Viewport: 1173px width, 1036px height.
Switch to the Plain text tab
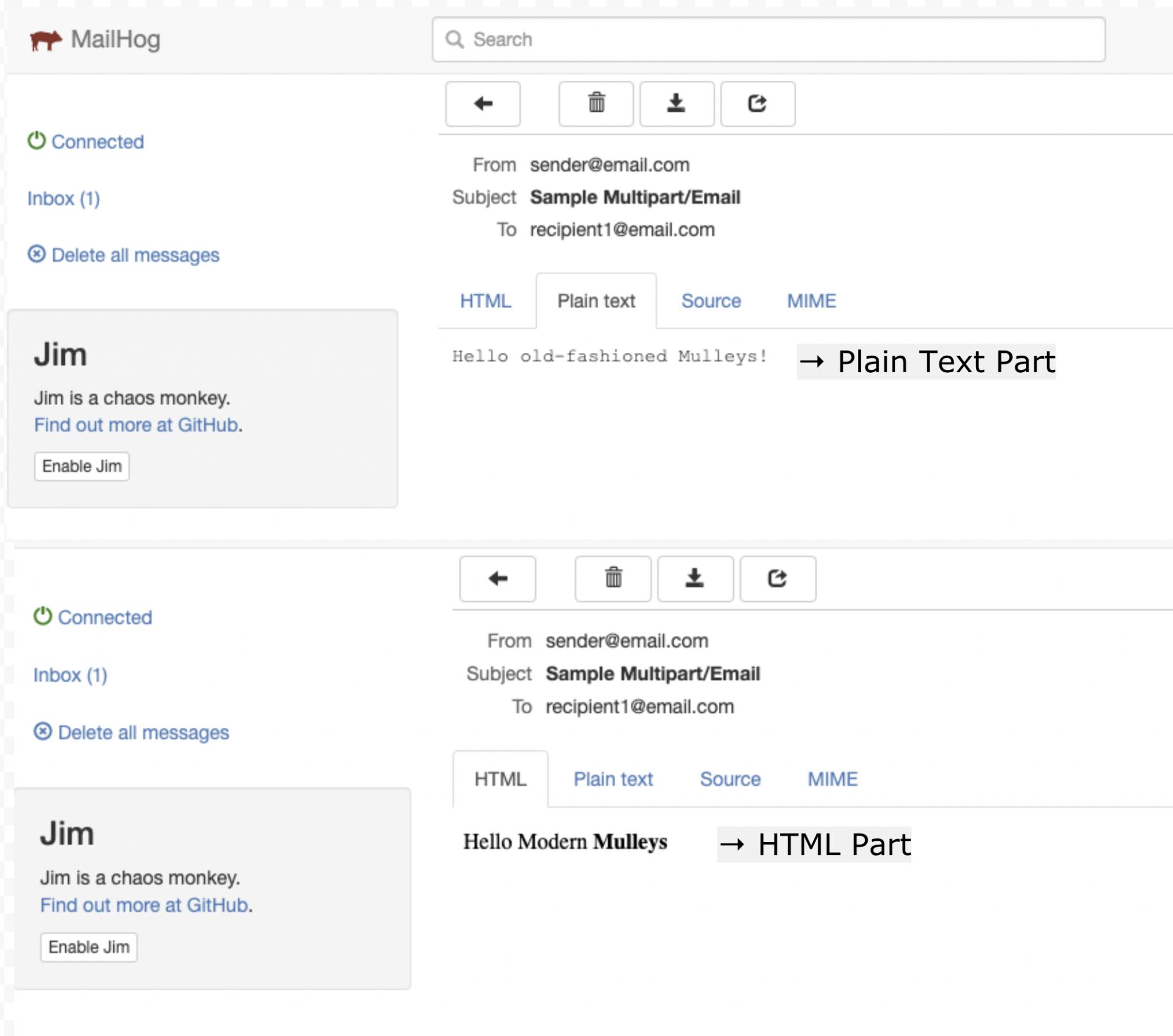596,300
